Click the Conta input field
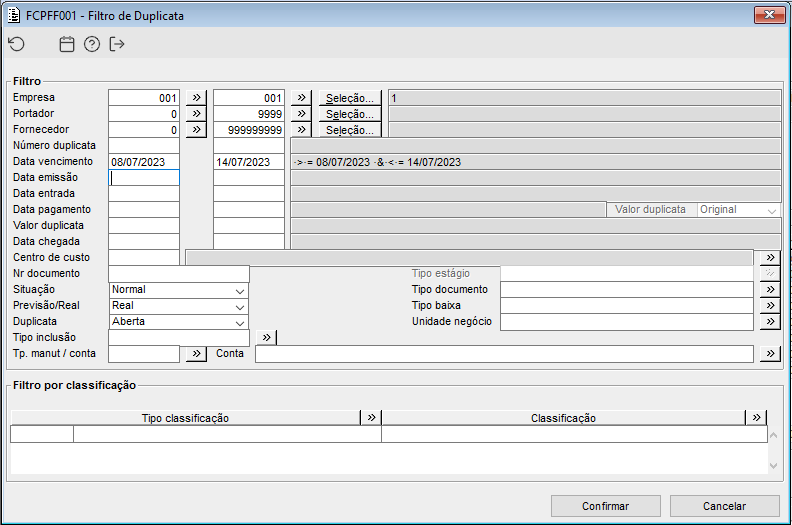 tap(504, 354)
